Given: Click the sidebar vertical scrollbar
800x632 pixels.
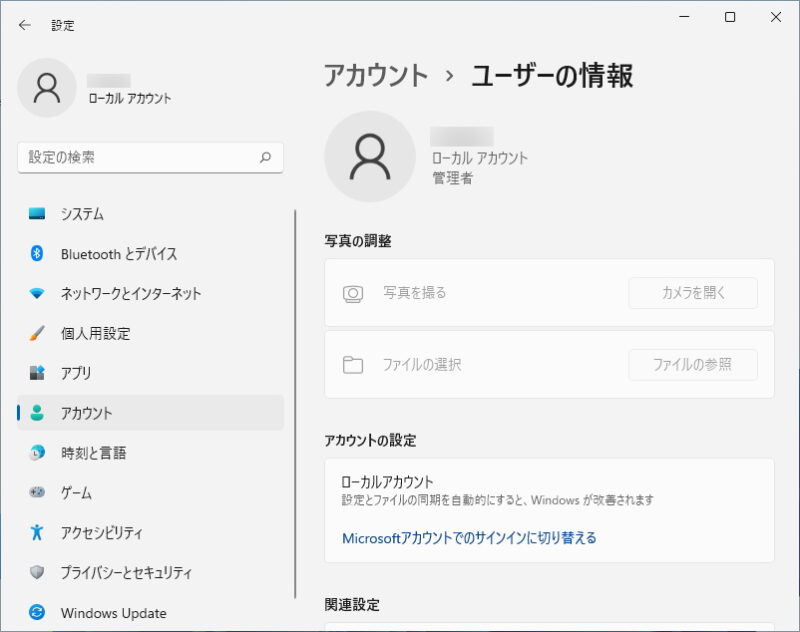Looking at the screenshot, I should coord(295,400).
